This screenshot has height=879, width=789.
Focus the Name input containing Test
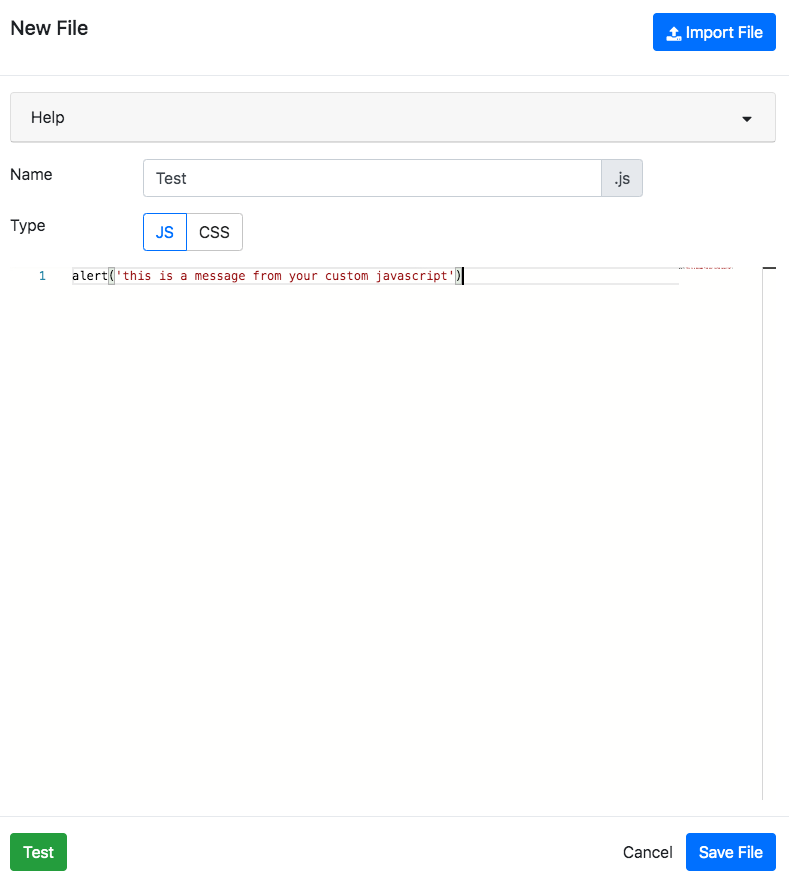[372, 179]
